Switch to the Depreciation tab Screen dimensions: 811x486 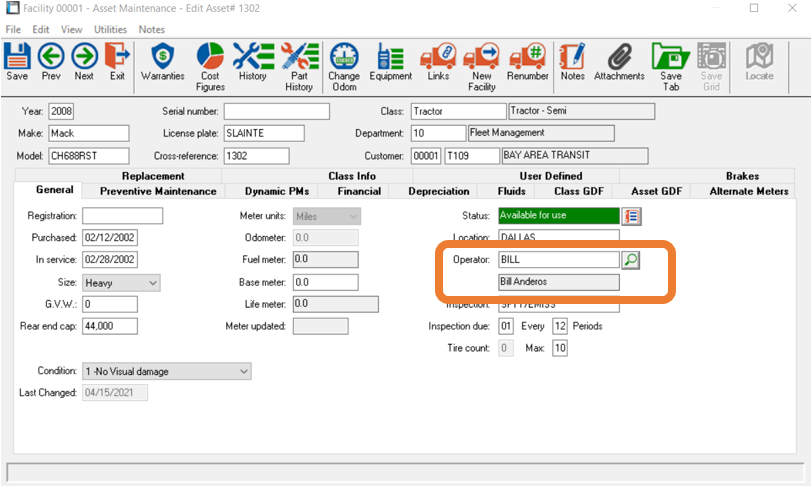(x=440, y=191)
